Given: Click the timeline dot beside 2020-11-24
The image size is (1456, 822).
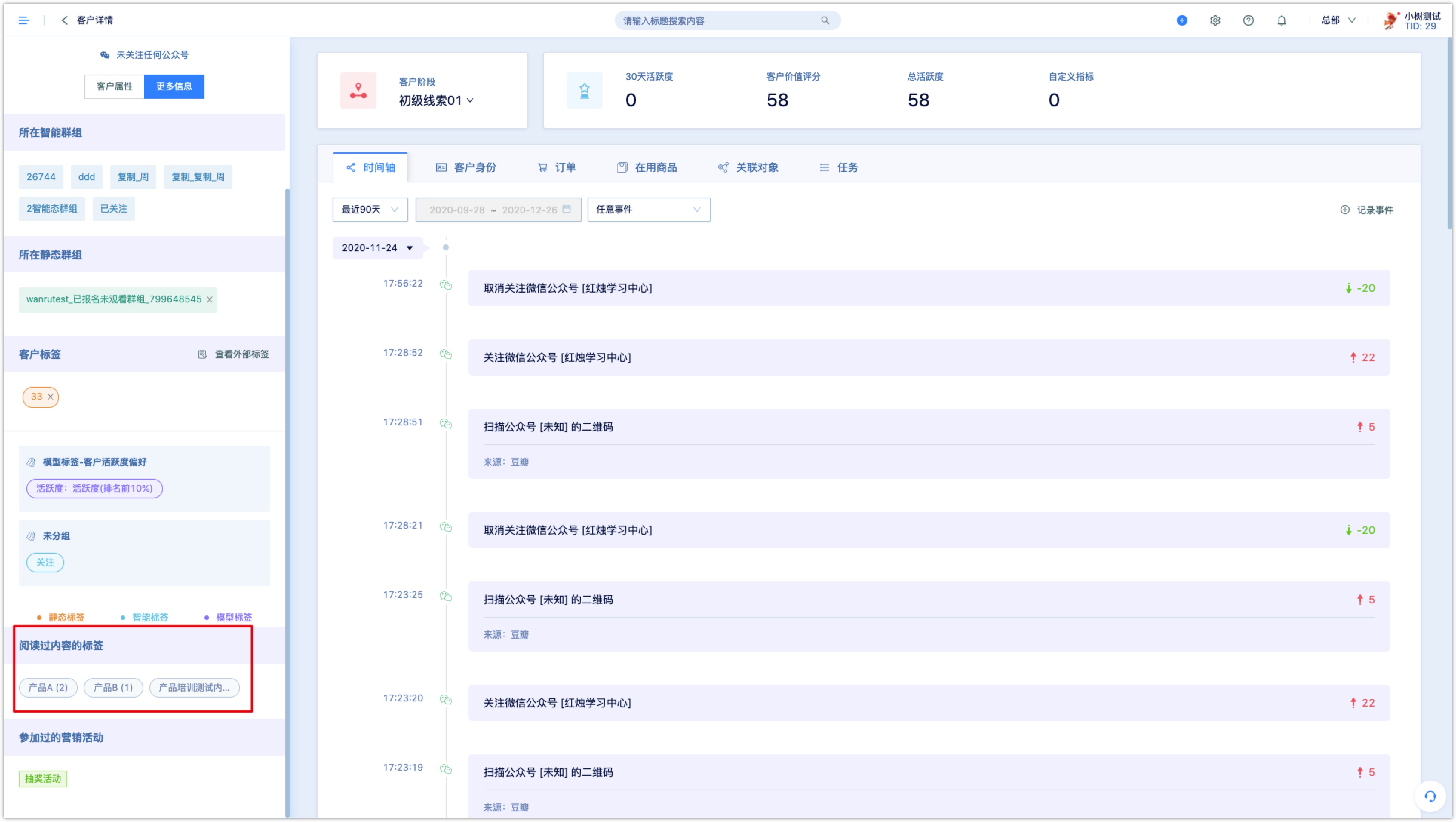Looking at the screenshot, I should point(446,247).
